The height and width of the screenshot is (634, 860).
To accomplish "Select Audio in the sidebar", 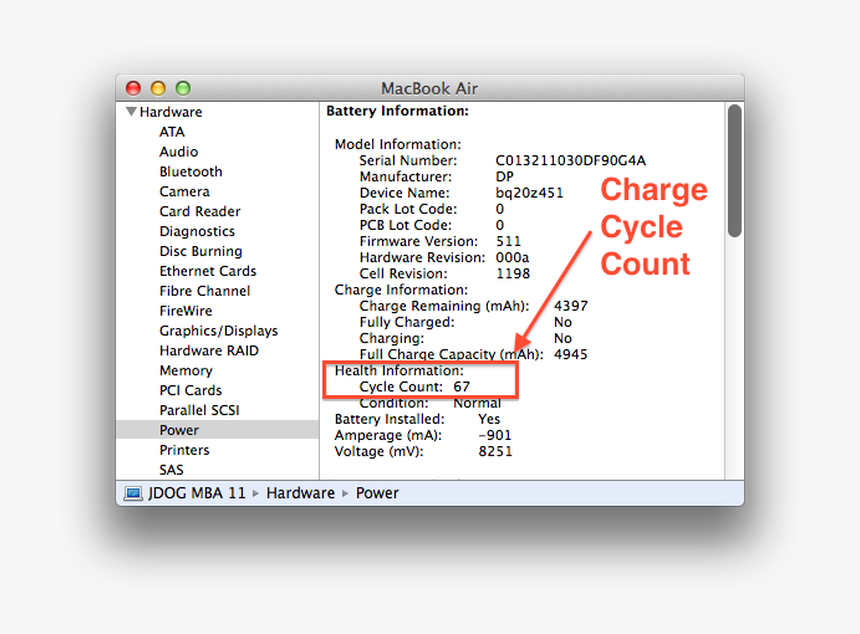I will 179,152.
